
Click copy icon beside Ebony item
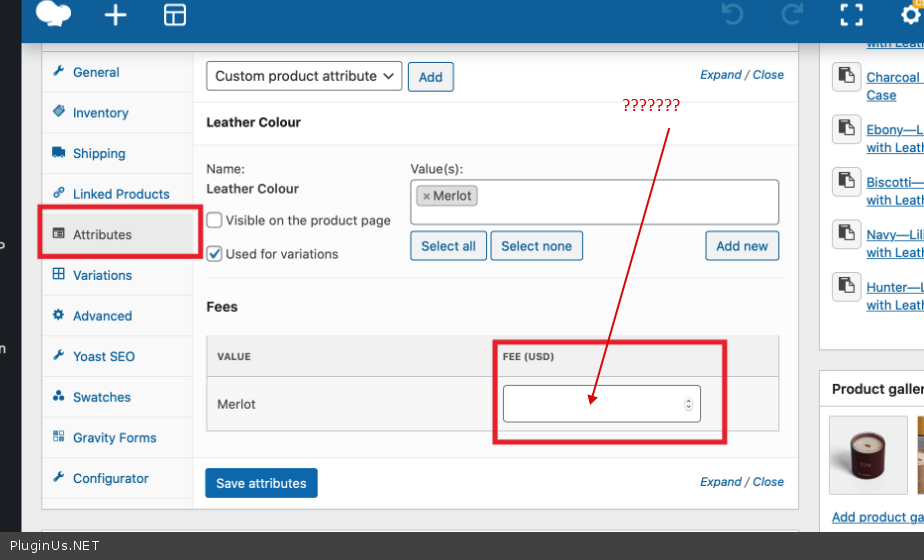847,130
